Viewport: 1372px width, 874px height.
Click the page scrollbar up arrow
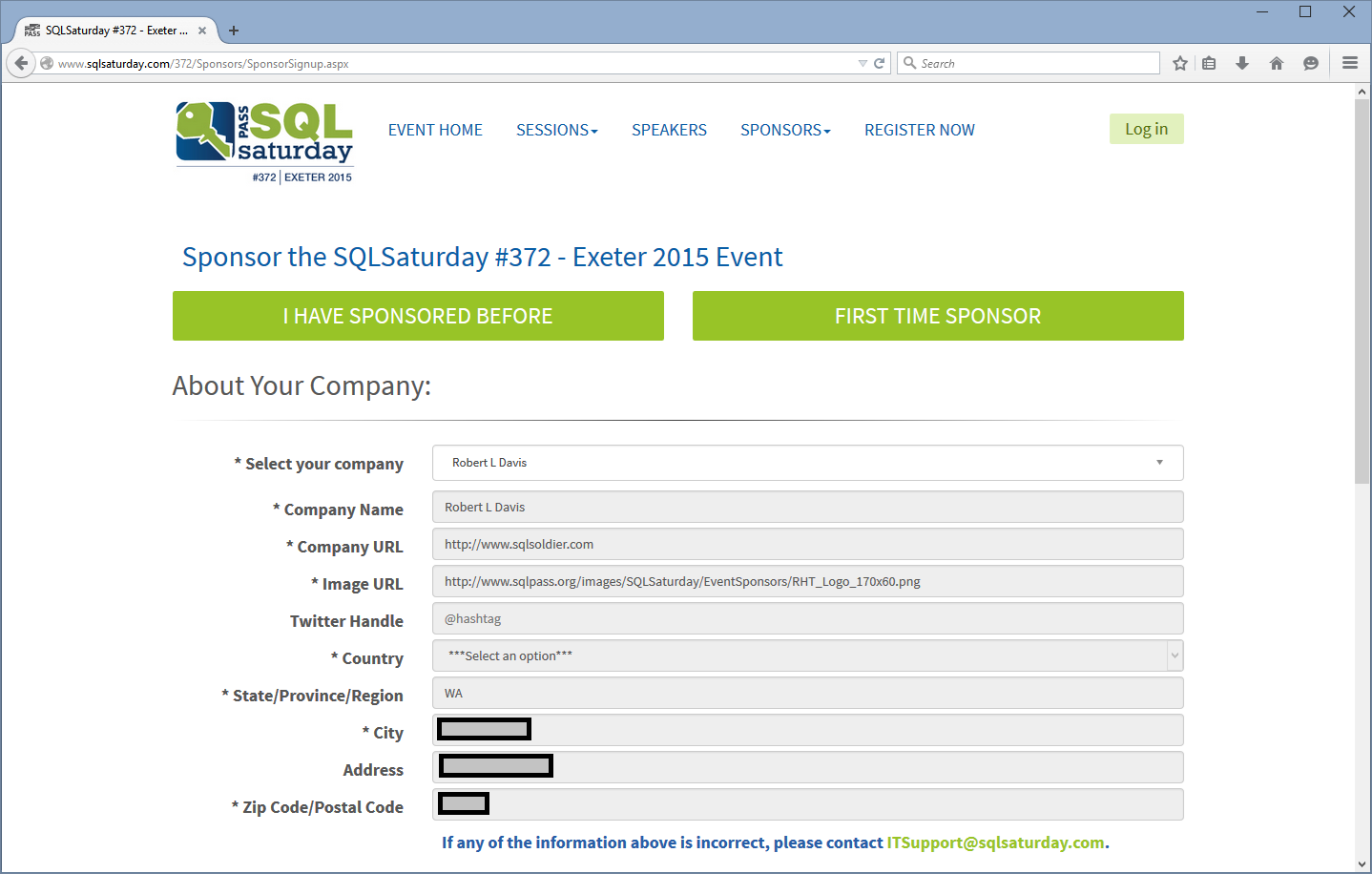coord(1362,92)
